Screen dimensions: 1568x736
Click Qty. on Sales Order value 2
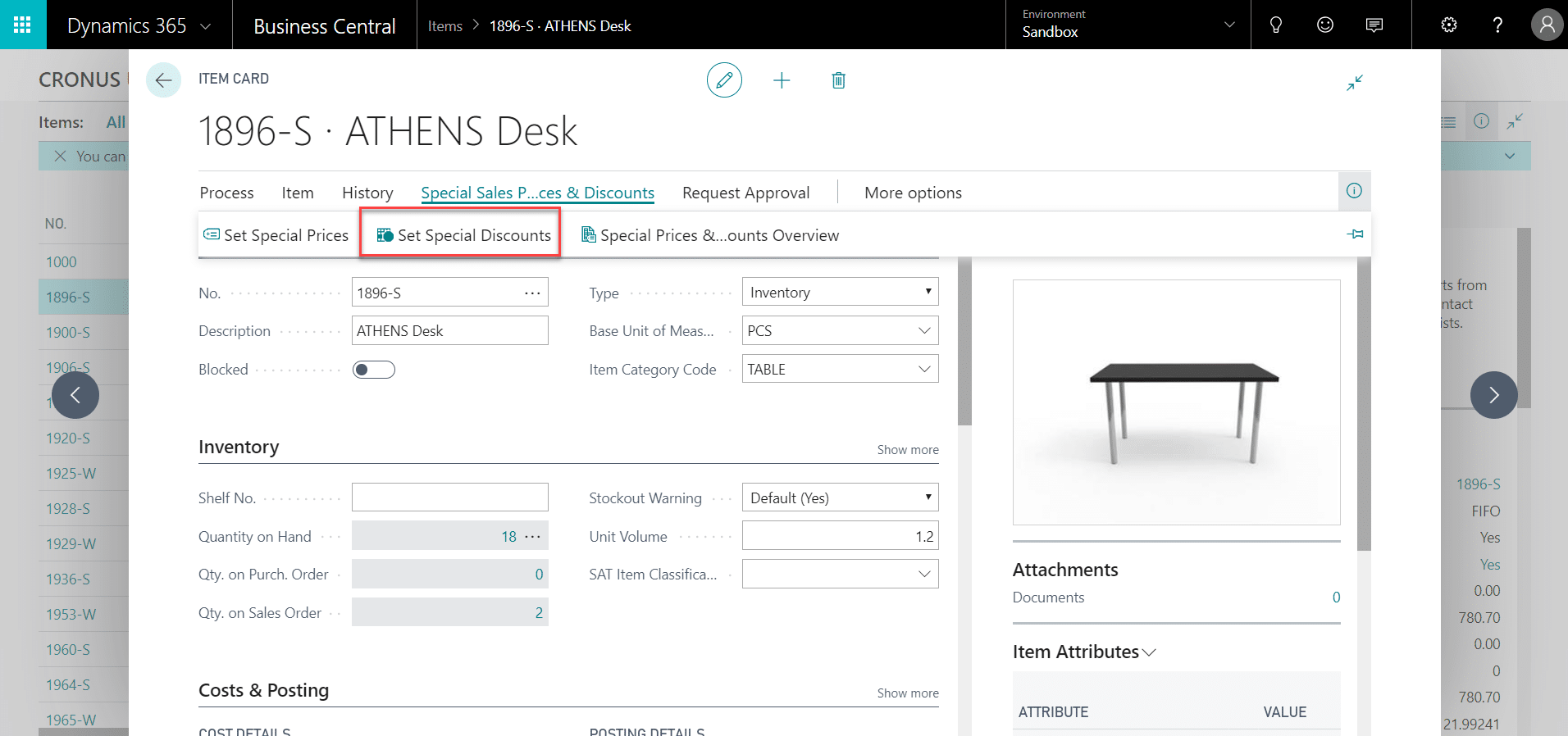coord(539,612)
